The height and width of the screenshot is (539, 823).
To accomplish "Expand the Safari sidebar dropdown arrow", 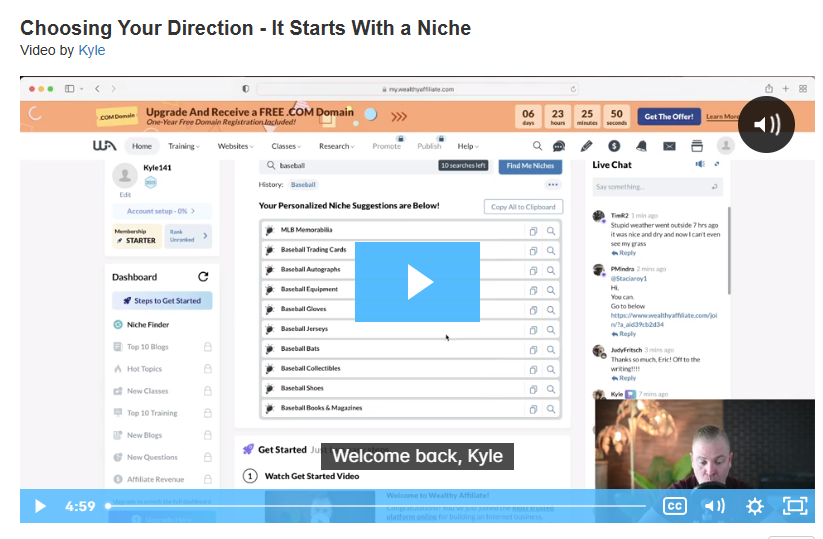I will 82,89.
